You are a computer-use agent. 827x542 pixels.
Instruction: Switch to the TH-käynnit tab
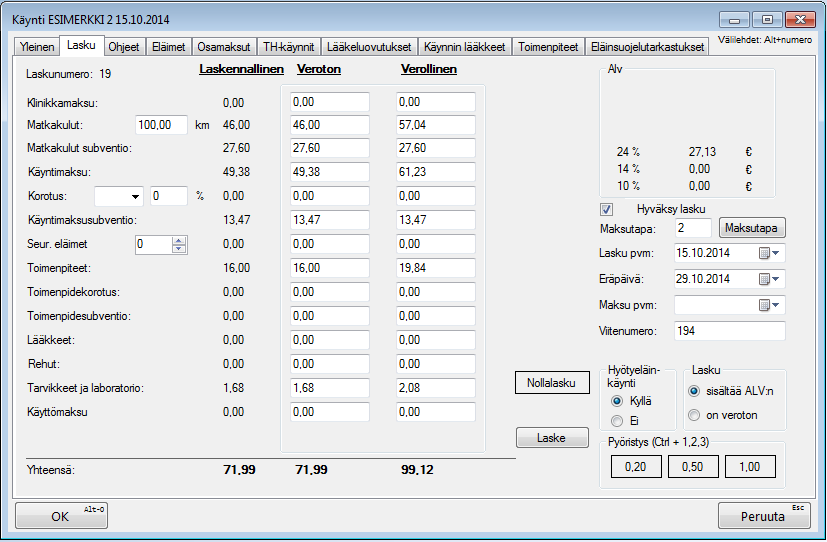[289, 47]
